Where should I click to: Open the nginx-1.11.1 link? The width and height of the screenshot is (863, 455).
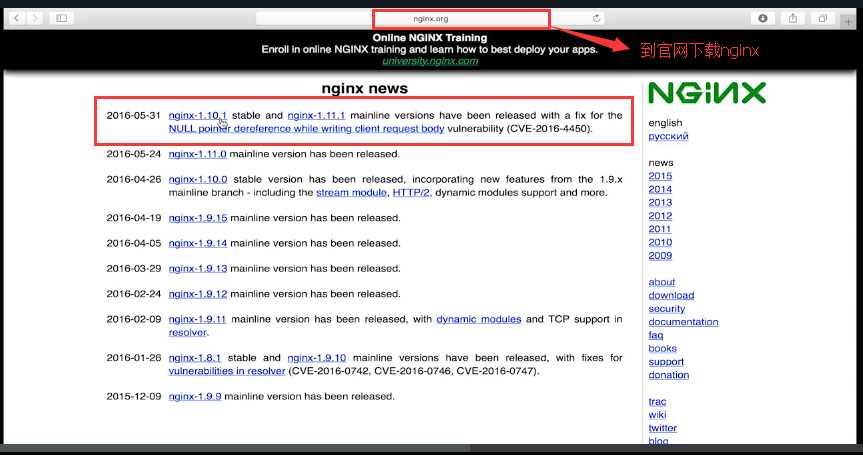(316, 116)
